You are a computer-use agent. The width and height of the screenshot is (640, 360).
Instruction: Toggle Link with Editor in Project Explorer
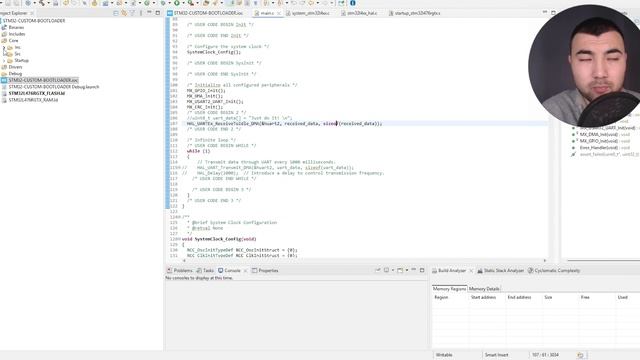(124, 13)
